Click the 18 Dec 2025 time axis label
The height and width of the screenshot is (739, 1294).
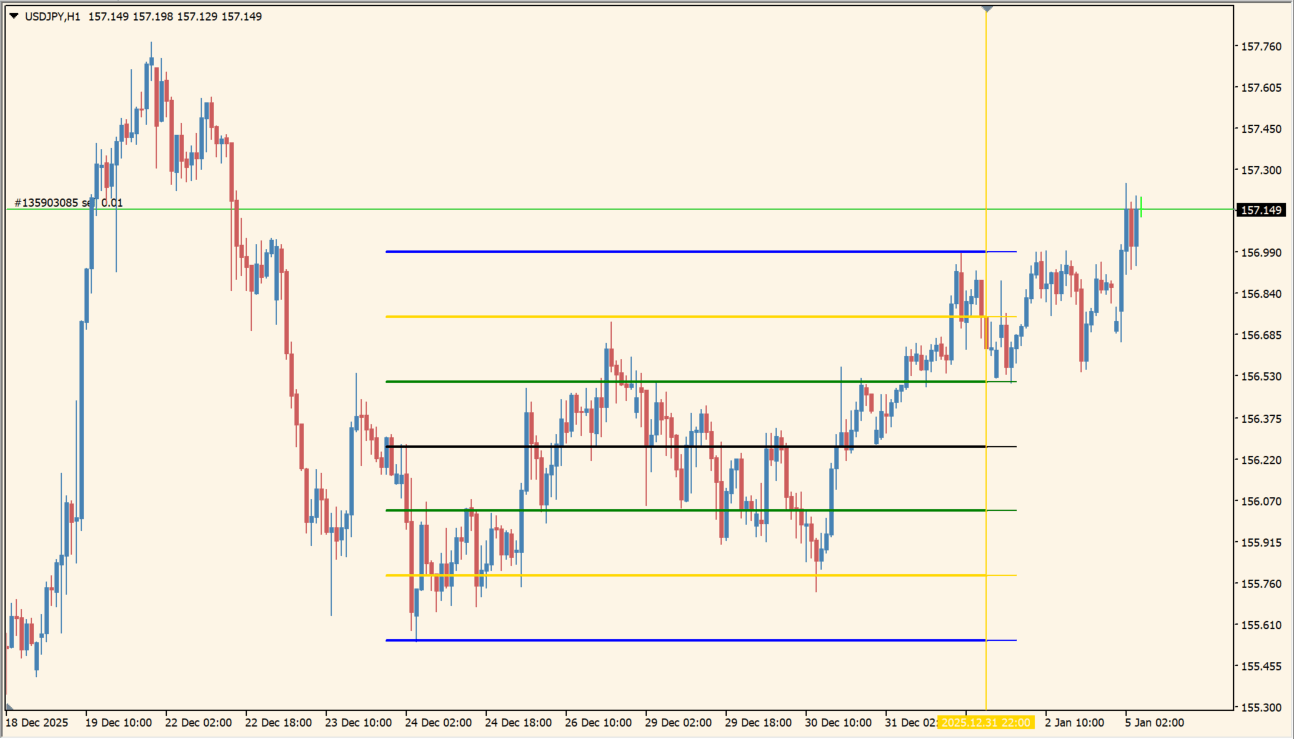click(37, 721)
